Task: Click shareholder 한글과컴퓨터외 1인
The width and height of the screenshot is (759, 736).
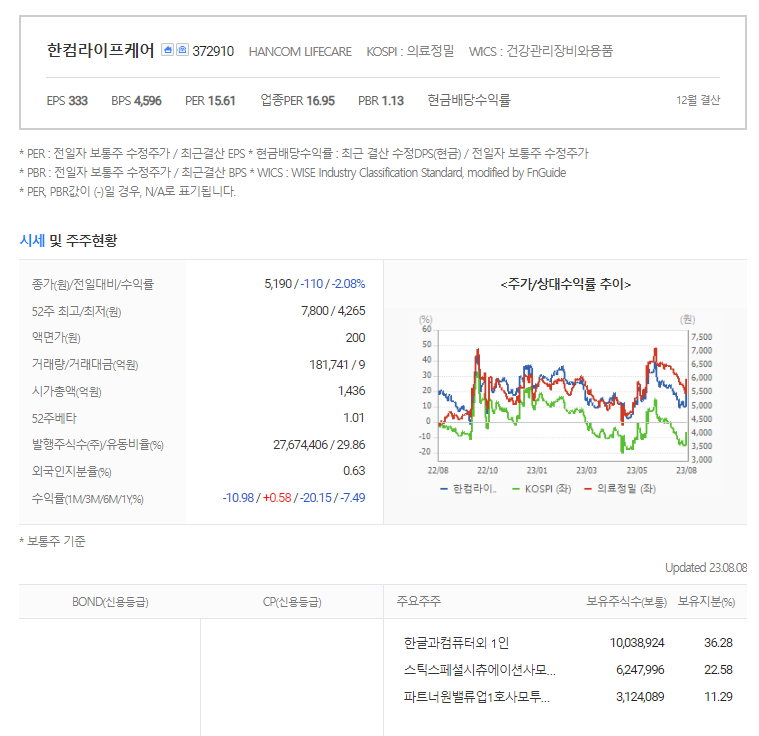Action: tap(456, 643)
